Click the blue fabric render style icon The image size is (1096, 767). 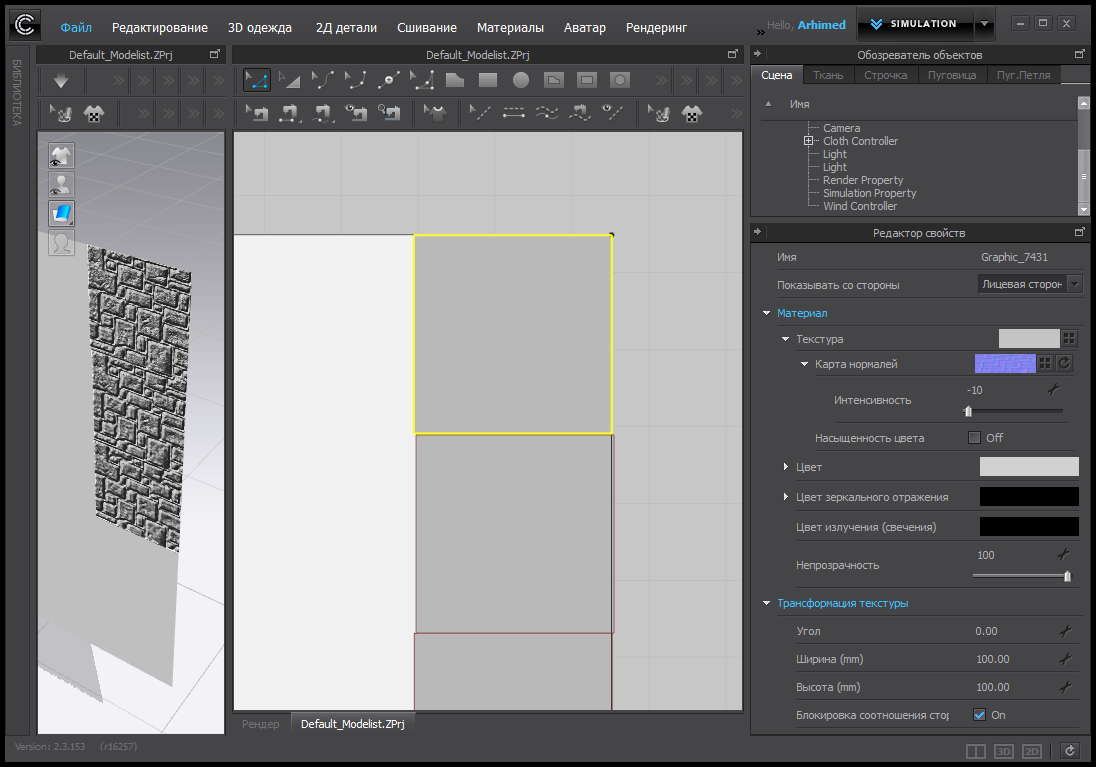[61, 213]
